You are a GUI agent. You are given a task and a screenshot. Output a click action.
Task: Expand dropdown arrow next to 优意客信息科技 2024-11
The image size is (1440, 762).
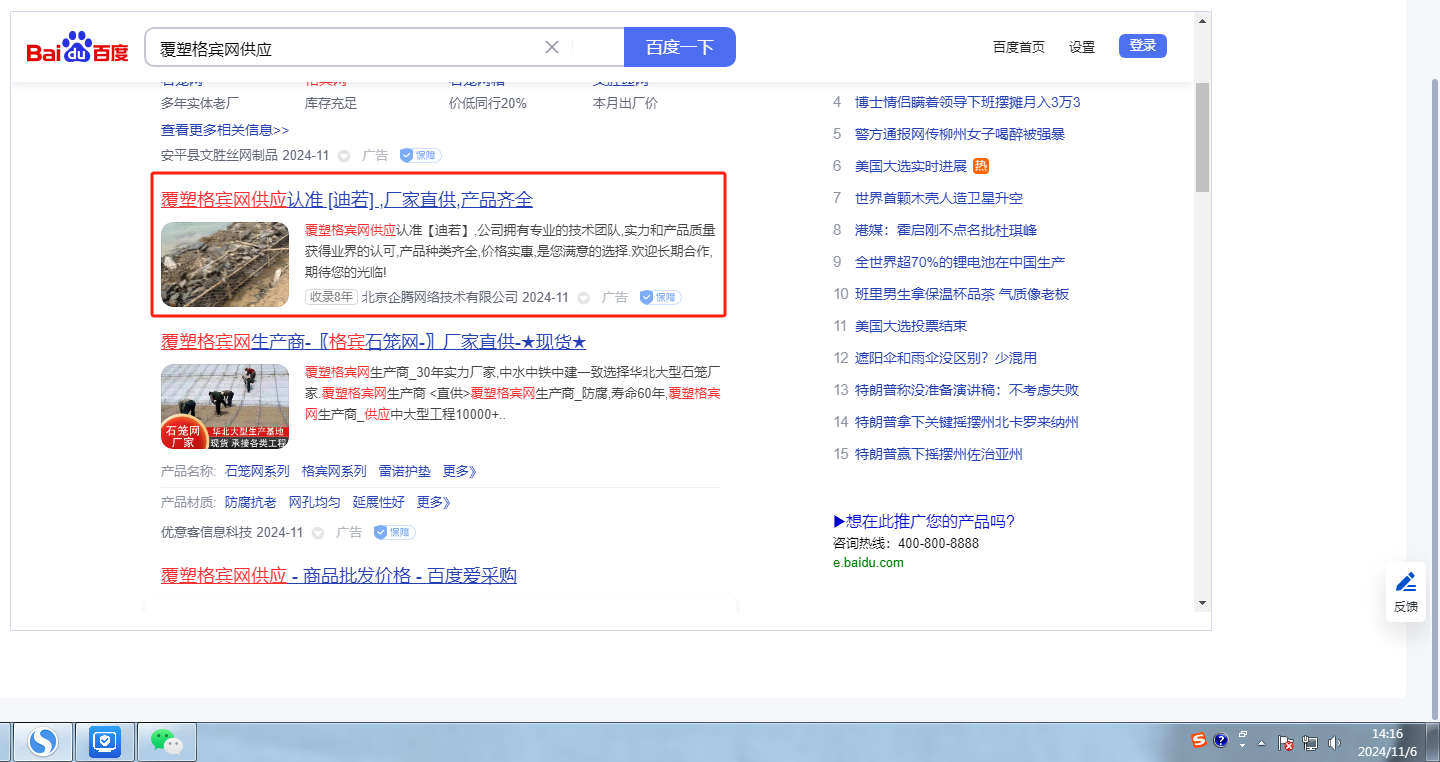point(318,533)
